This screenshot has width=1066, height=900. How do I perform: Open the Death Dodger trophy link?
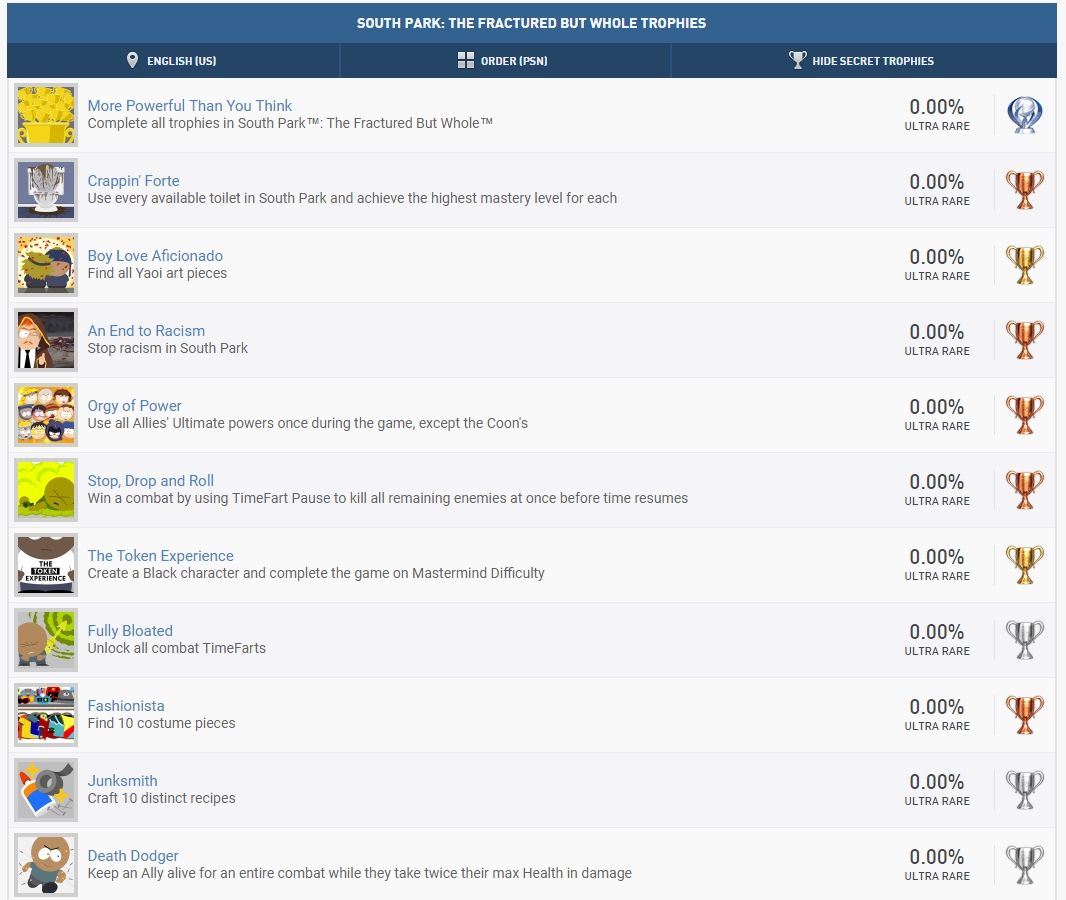click(133, 856)
